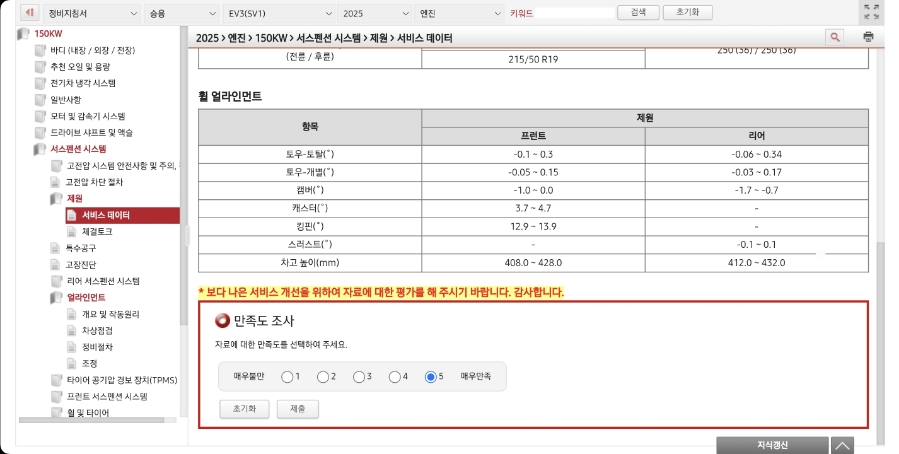The height and width of the screenshot is (454, 899).
Task: Open 모터 및 감속기 시스템 section
Action: tap(88, 116)
